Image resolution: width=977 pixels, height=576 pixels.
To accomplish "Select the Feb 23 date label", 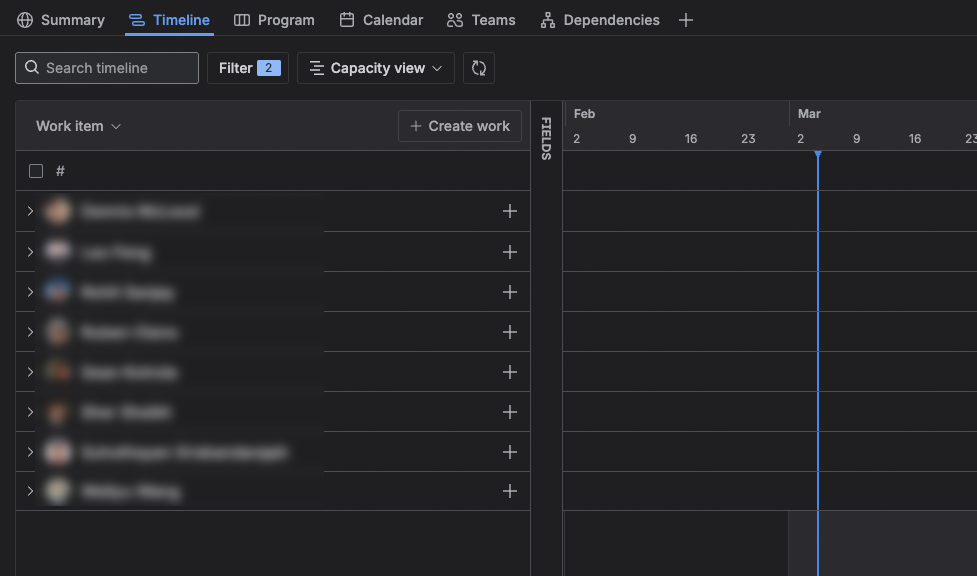I will tap(748, 138).
